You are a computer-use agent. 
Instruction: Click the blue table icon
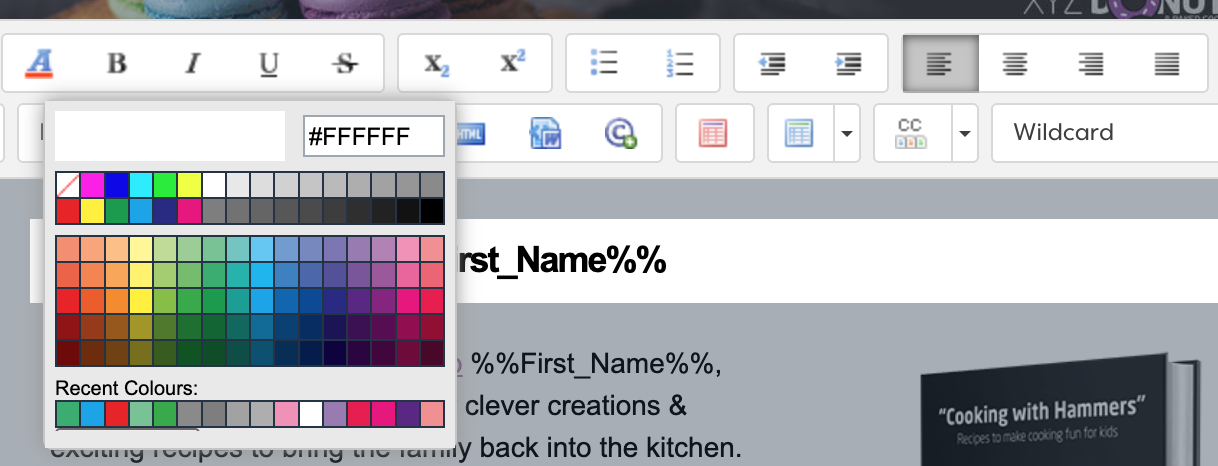coord(799,133)
